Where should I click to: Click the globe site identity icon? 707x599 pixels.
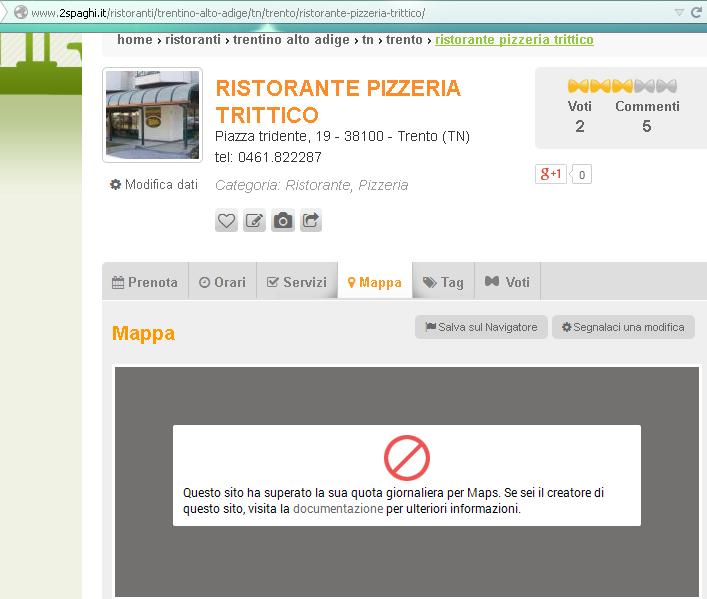(19, 13)
